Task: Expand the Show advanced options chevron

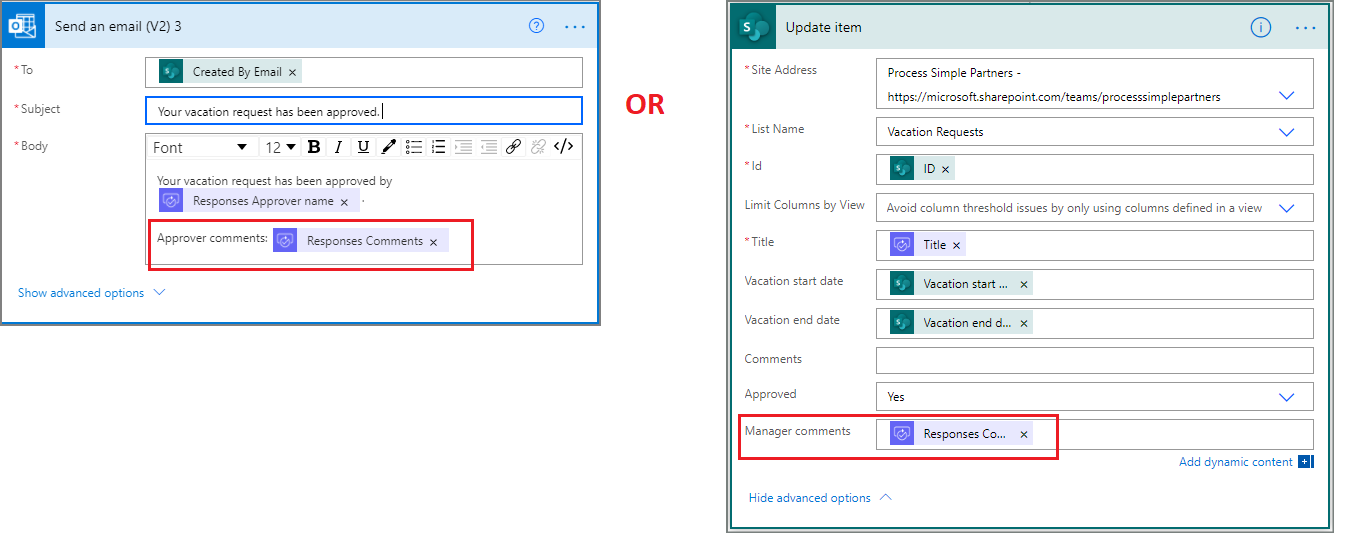Action: [x=158, y=293]
